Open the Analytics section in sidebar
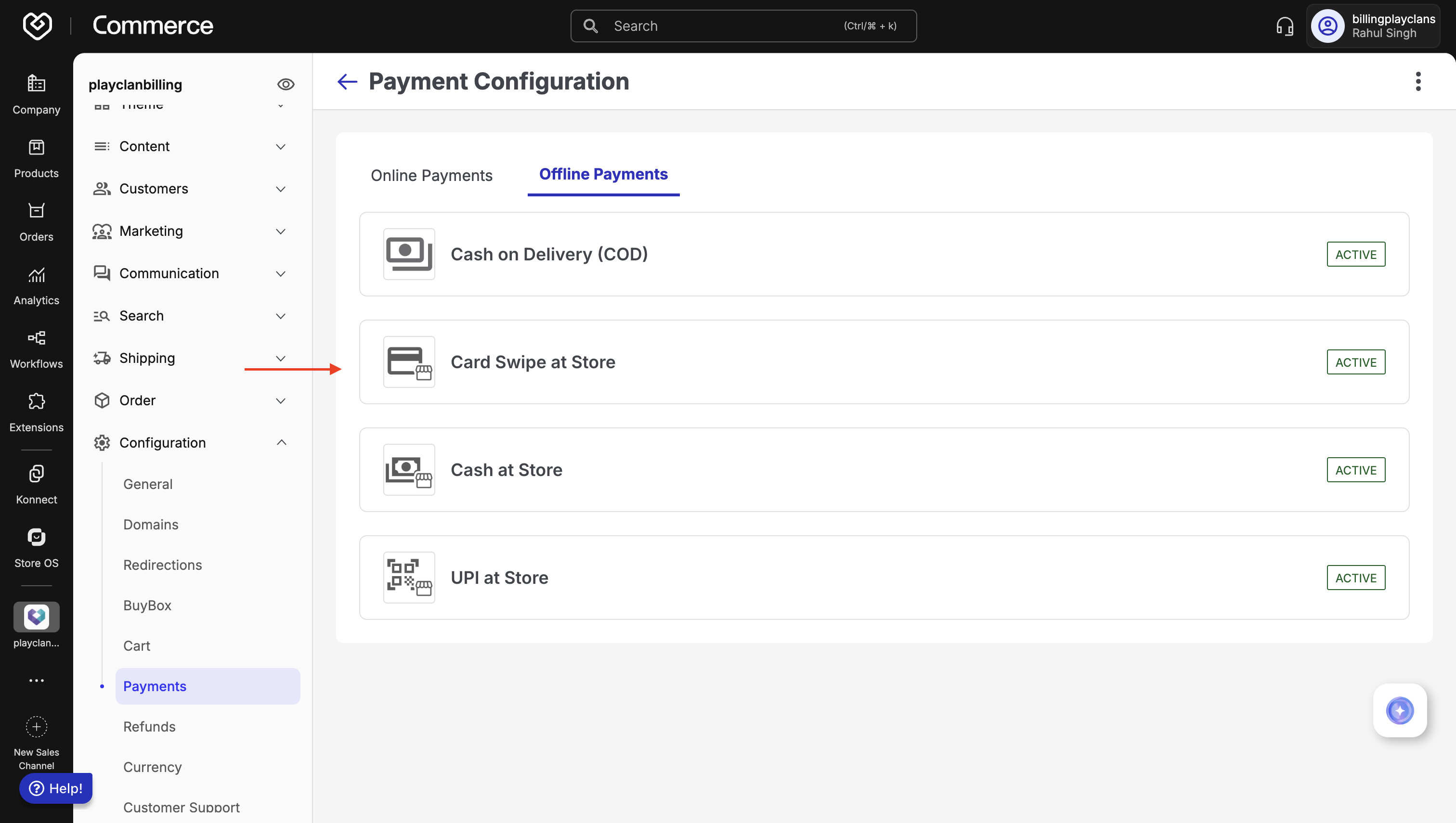This screenshot has width=1456, height=823. (x=36, y=285)
